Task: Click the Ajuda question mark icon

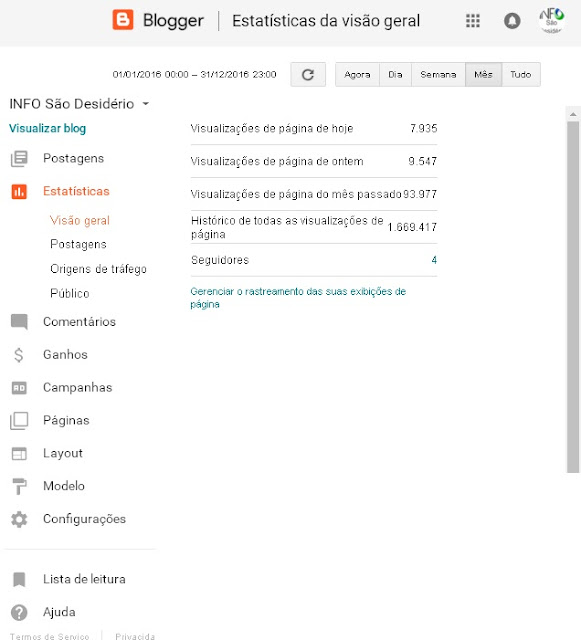Action: pyautogui.click(x=19, y=612)
